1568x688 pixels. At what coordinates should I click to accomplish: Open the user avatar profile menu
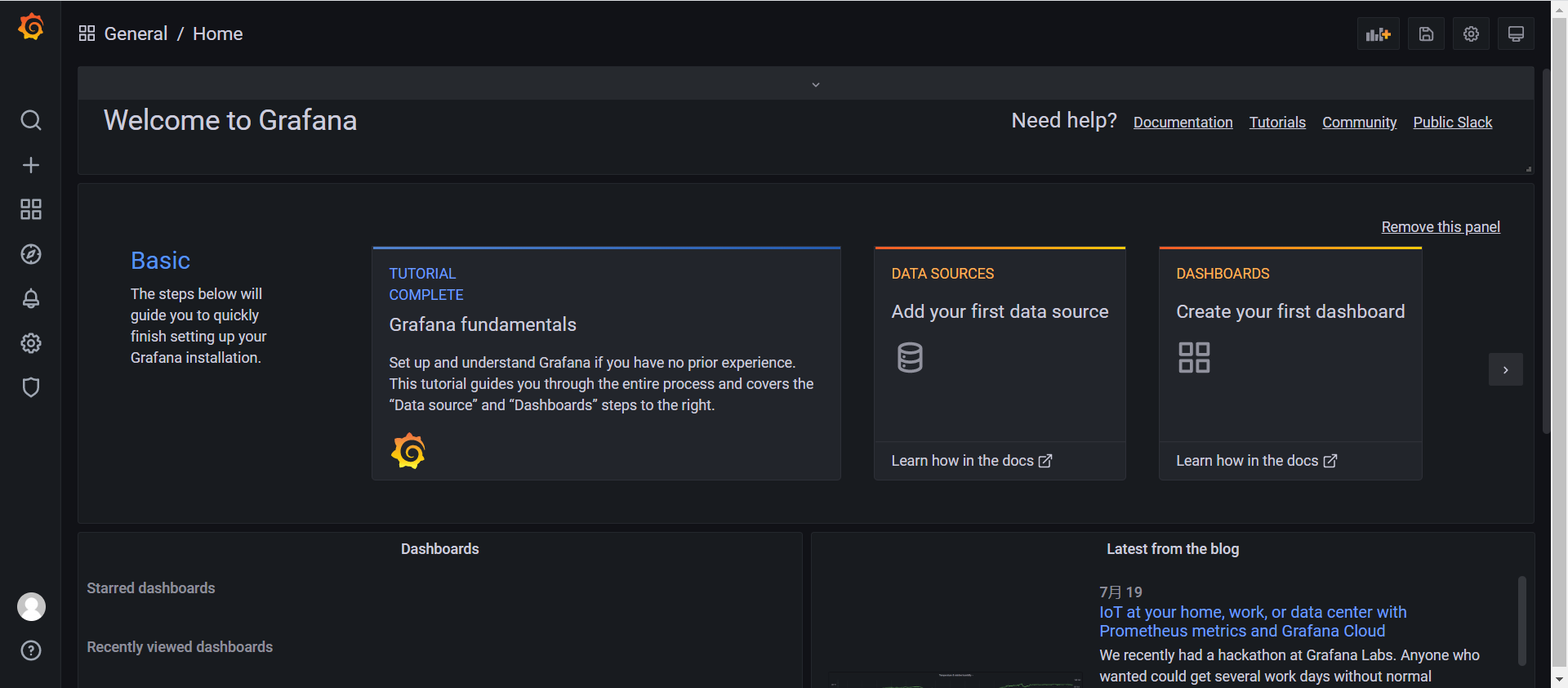point(31,606)
